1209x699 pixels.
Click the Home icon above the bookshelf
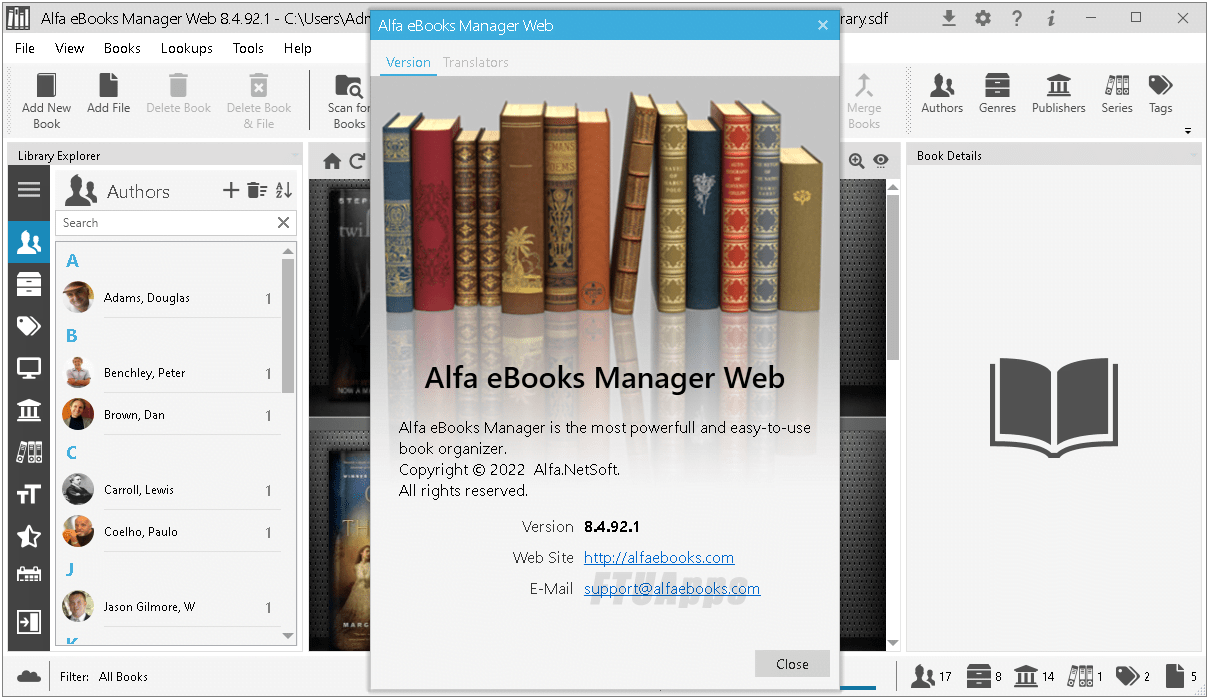[332, 161]
